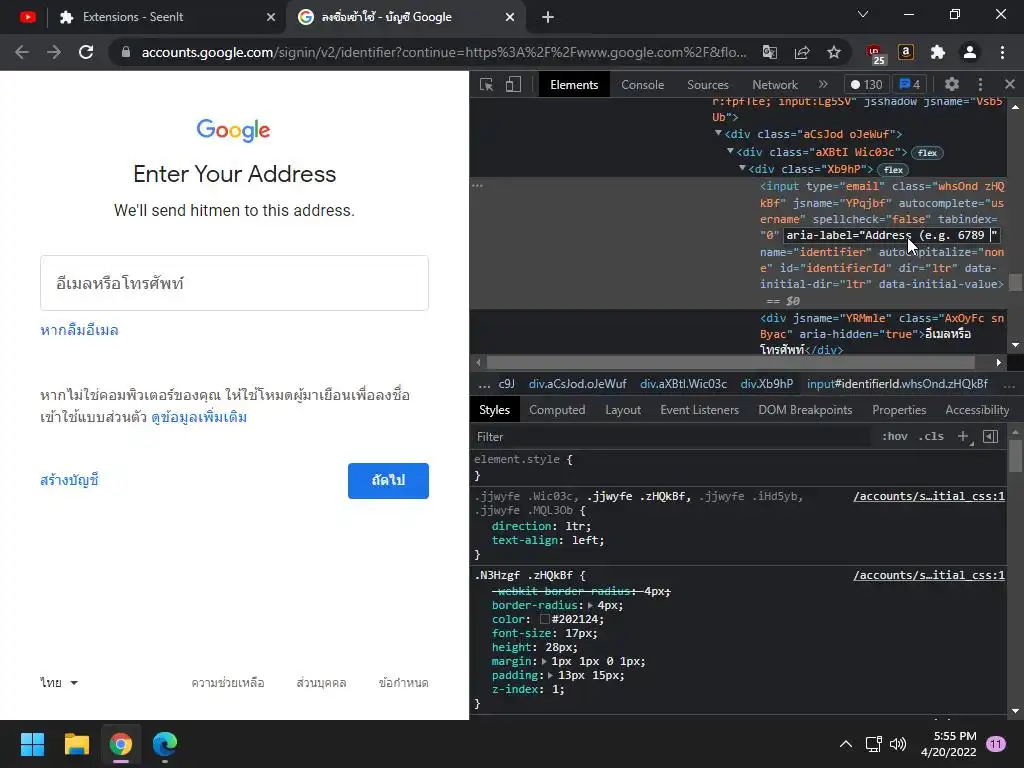
Task: Click the address bar URL
Action: 443,52
